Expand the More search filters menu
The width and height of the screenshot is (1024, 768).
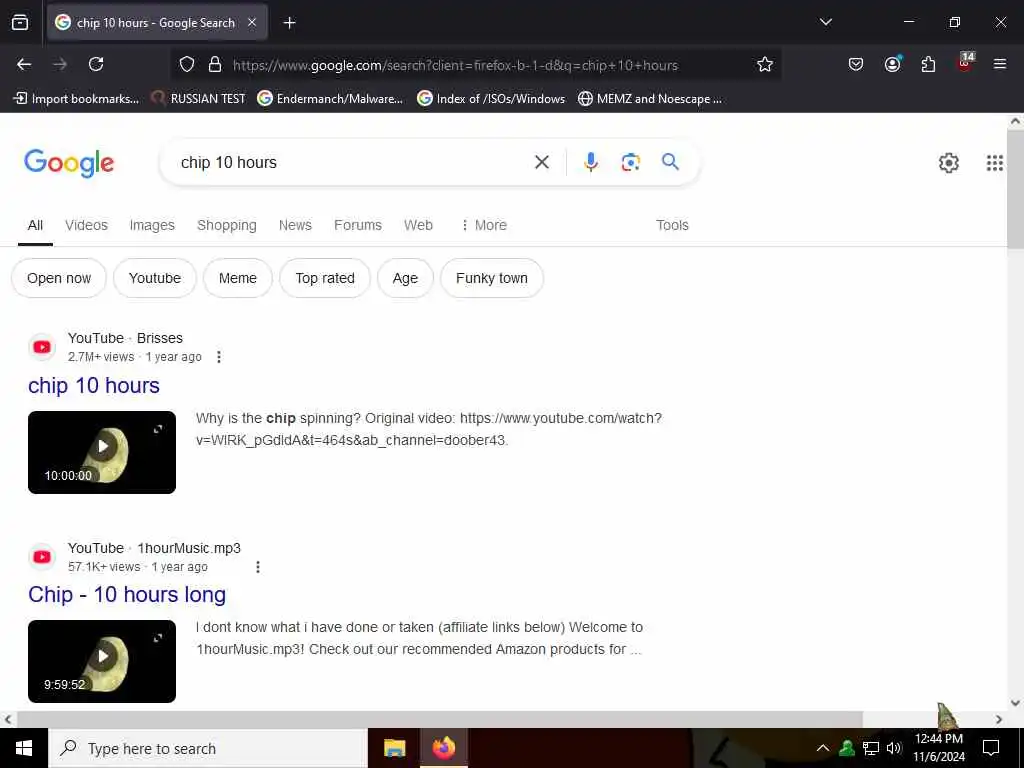tap(484, 225)
